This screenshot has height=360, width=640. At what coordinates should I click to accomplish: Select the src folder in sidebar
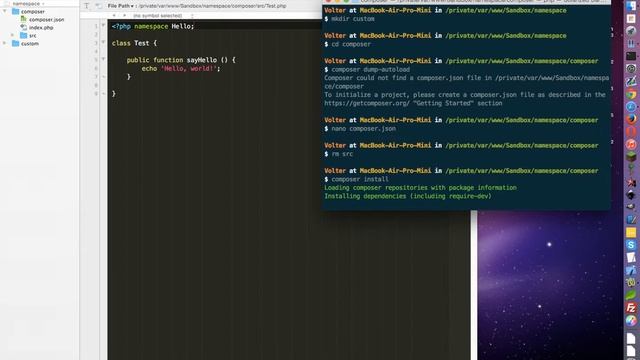pos(32,36)
